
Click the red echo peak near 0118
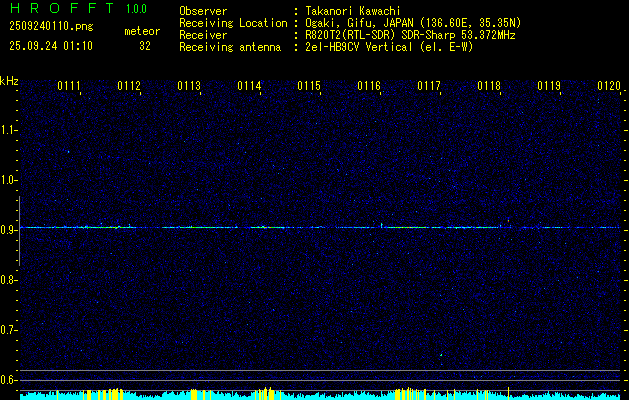[508, 220]
